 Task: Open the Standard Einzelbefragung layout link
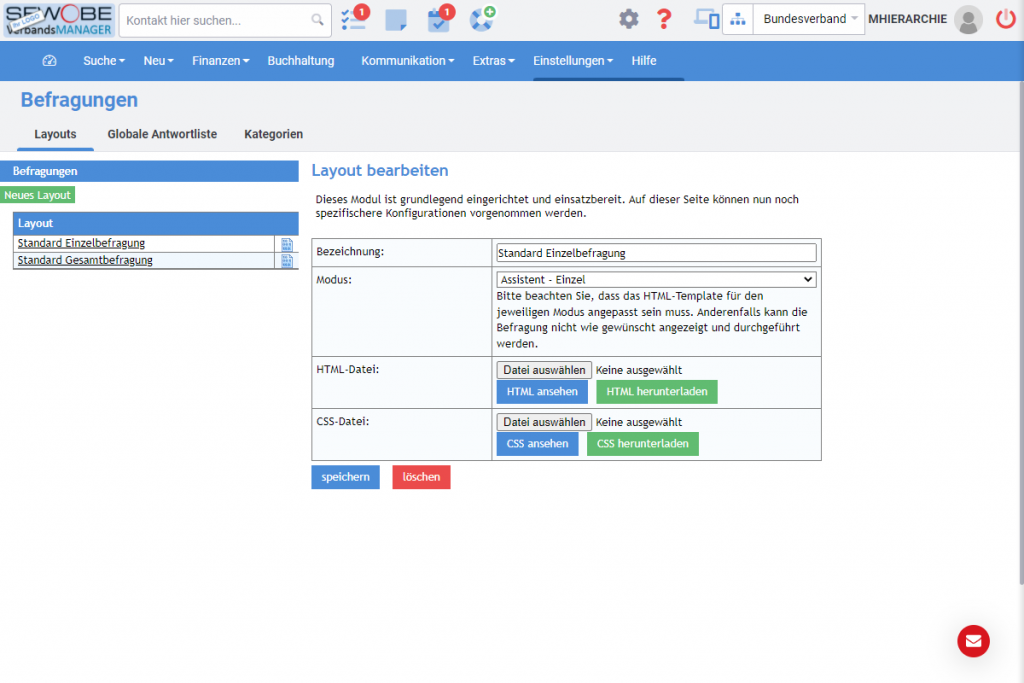click(x=81, y=243)
